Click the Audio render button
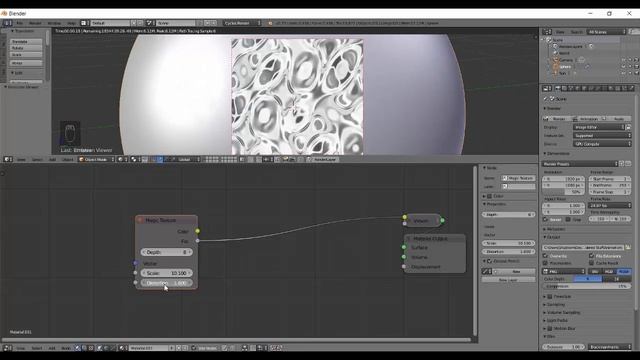The width and height of the screenshot is (640, 360). coord(616,118)
